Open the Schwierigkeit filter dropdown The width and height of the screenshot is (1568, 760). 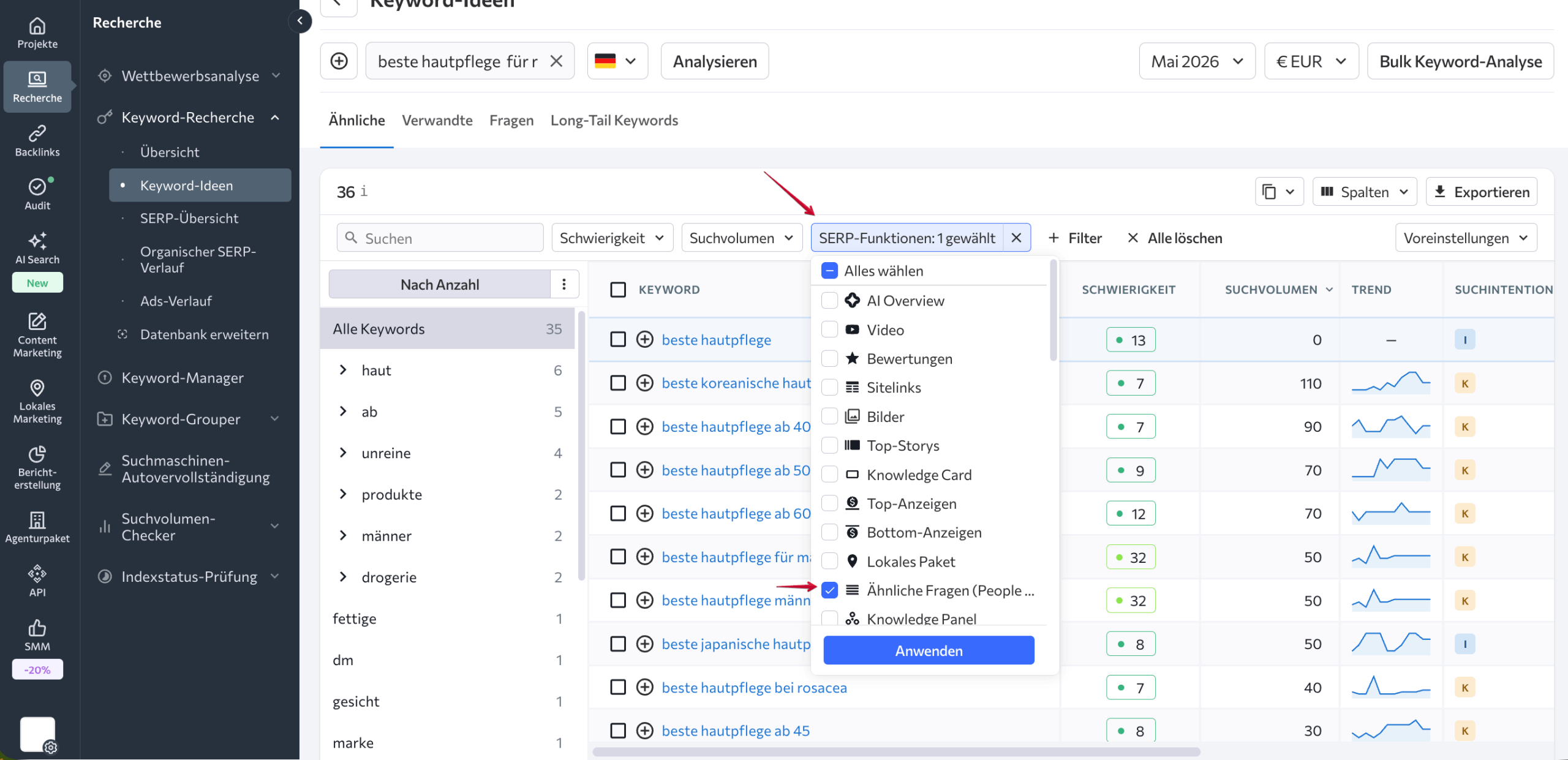coord(612,238)
